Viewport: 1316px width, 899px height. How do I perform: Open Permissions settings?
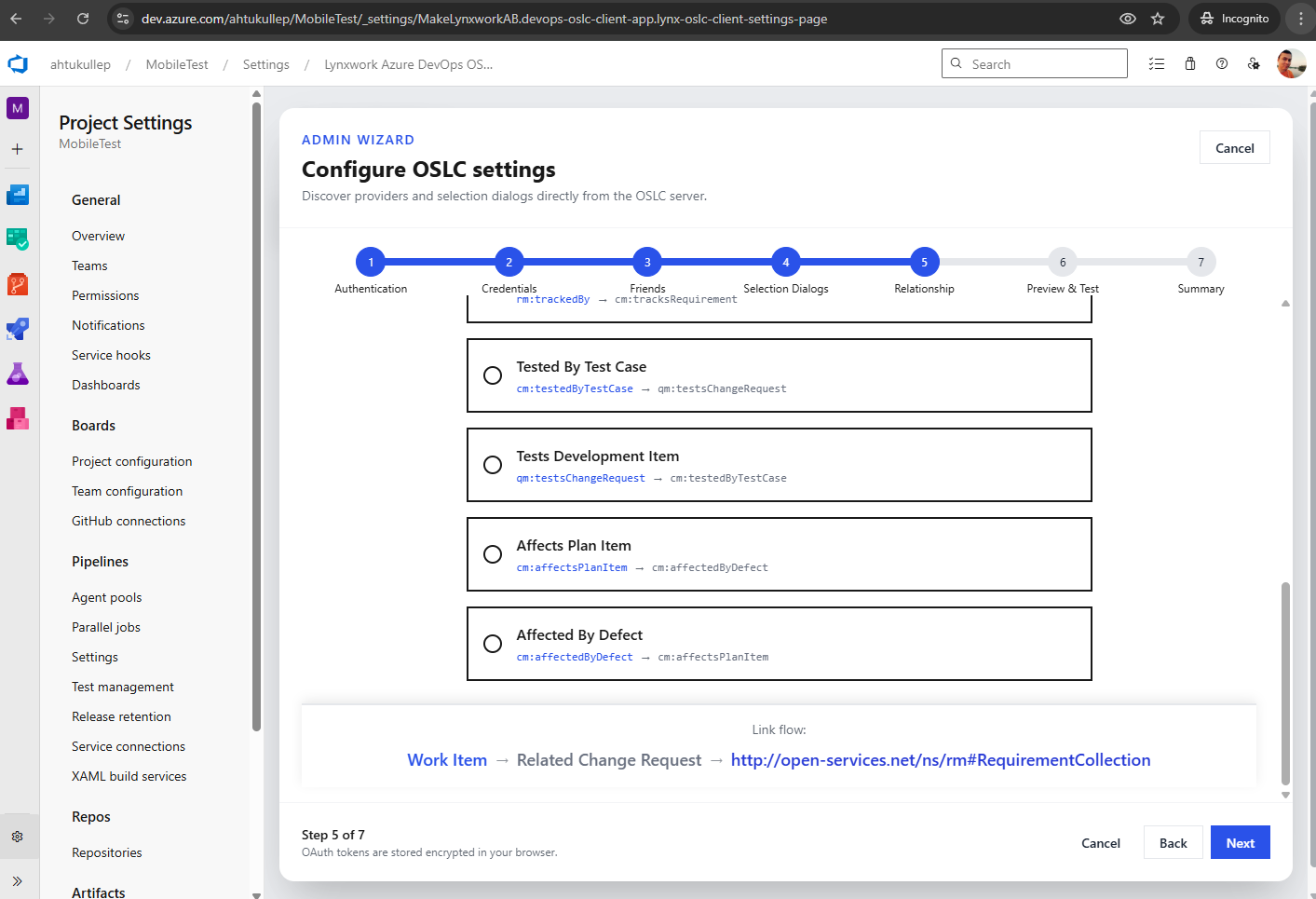pos(105,295)
